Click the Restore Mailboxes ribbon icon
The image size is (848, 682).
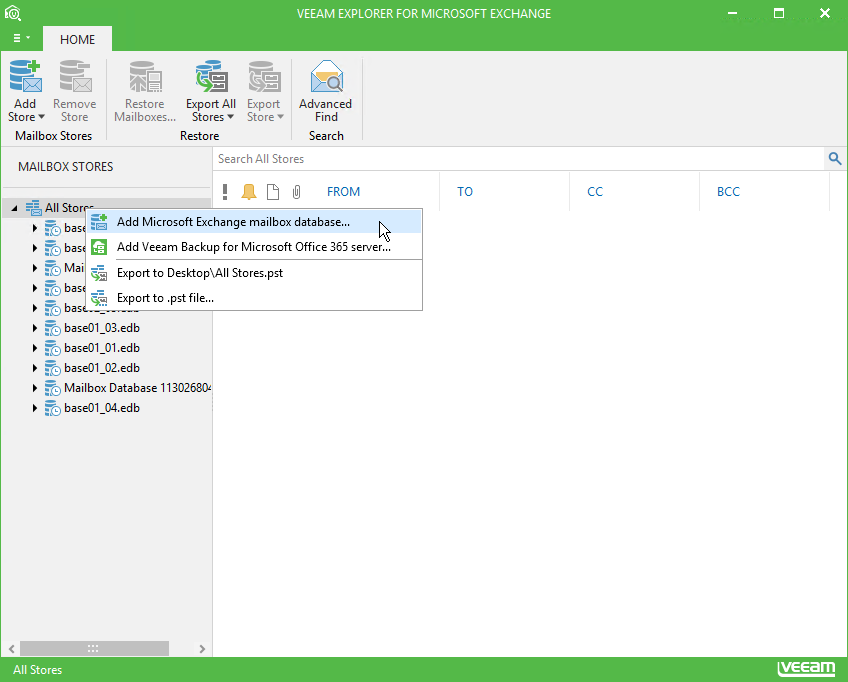coord(145,77)
